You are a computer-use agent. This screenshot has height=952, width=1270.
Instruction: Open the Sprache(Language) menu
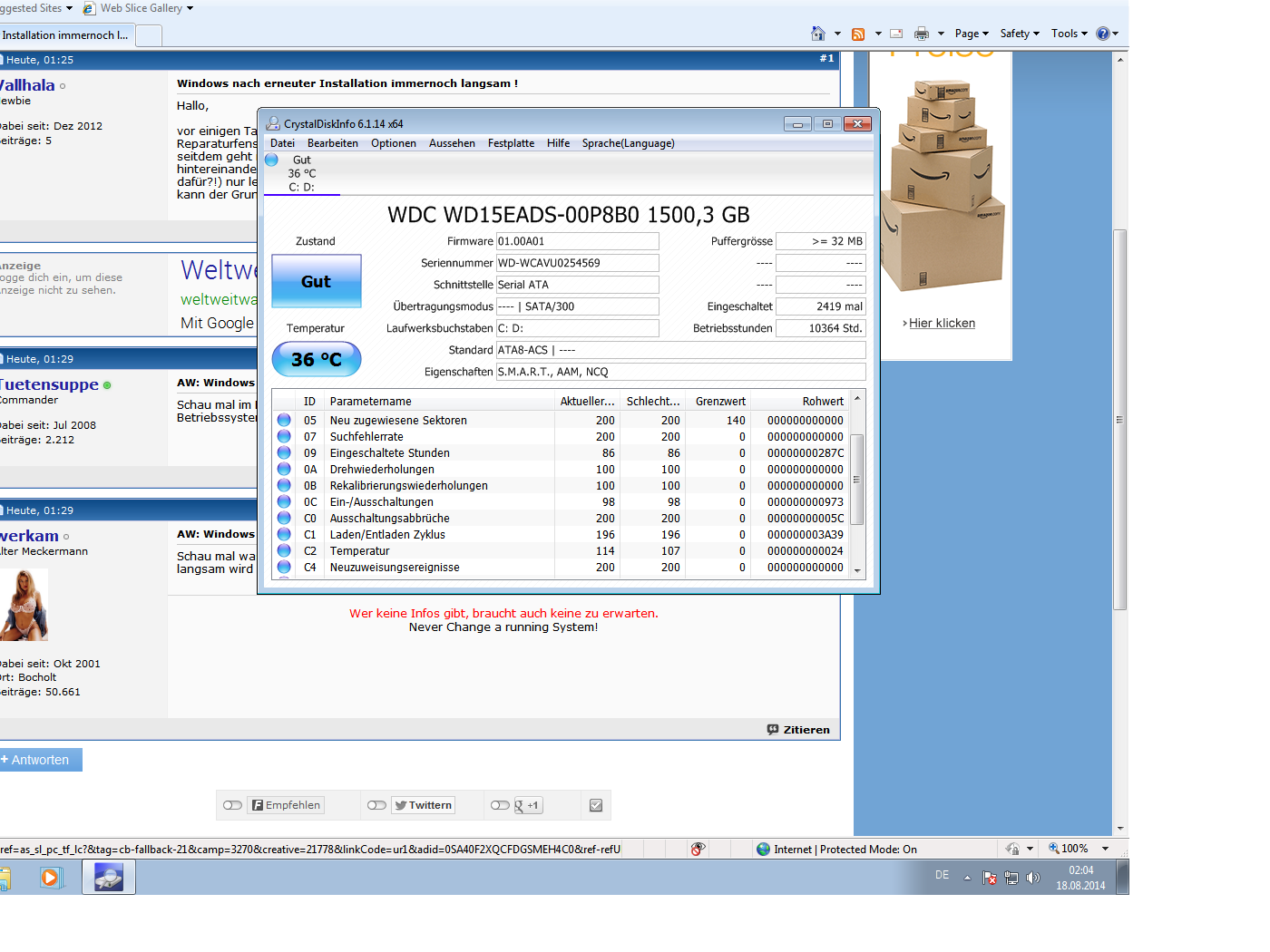tap(628, 143)
